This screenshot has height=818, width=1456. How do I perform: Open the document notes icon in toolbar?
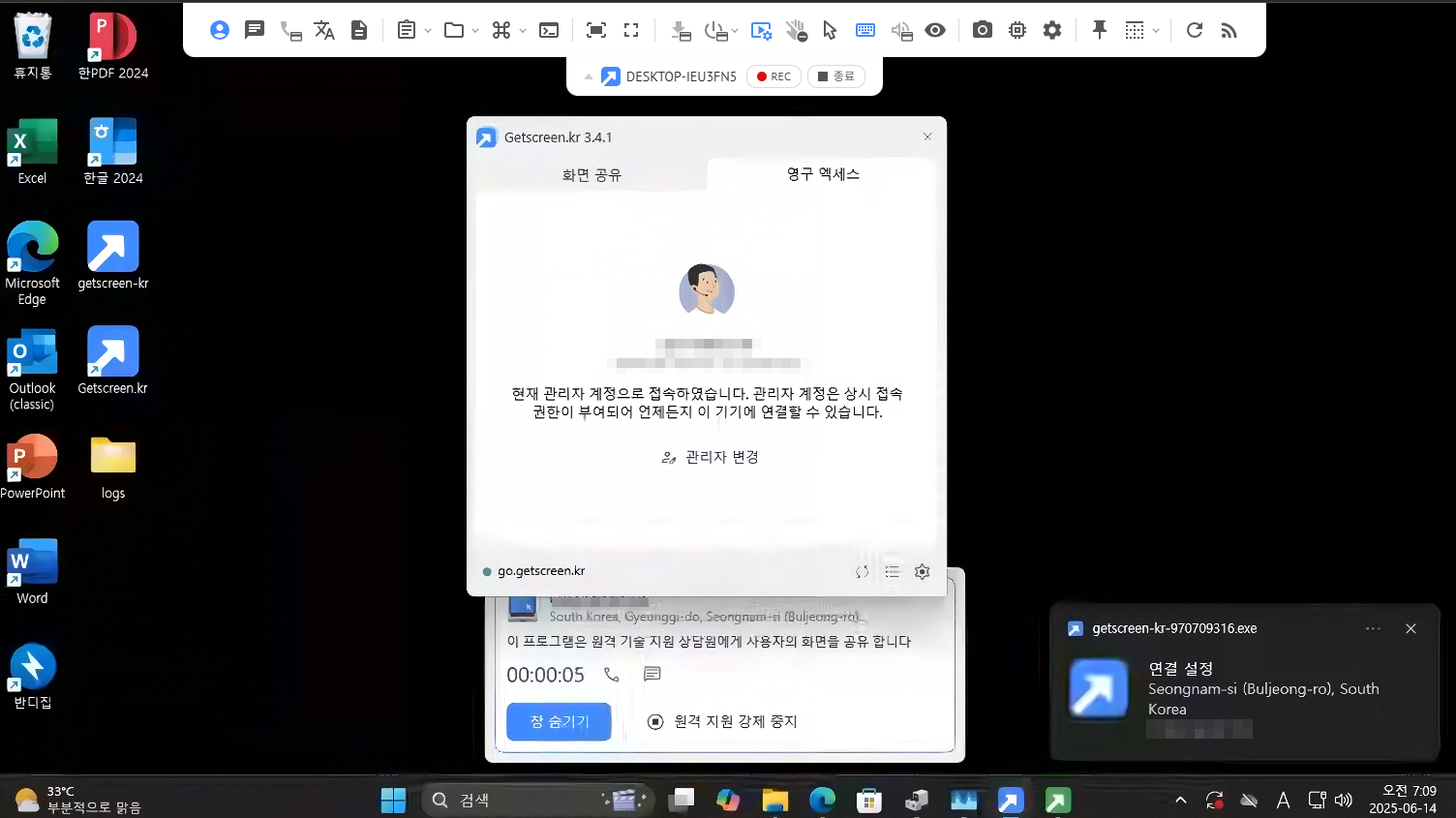(359, 30)
